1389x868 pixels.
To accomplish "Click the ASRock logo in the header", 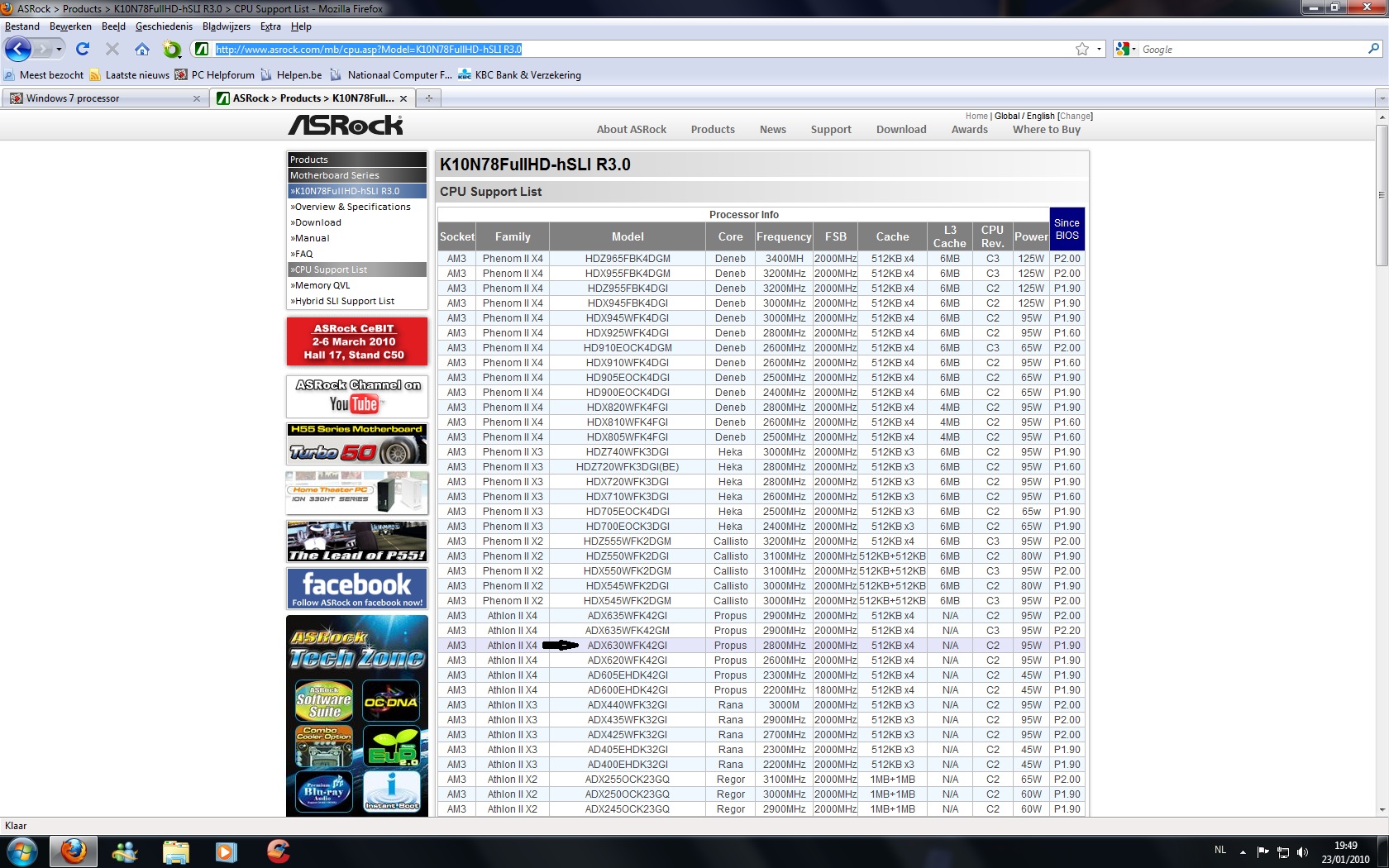I will (x=346, y=125).
